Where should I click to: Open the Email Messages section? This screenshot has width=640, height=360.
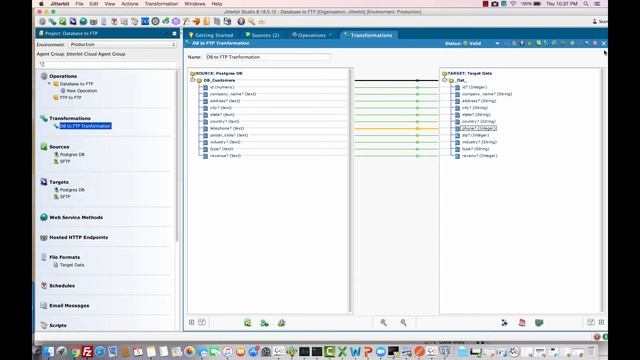pos(69,305)
